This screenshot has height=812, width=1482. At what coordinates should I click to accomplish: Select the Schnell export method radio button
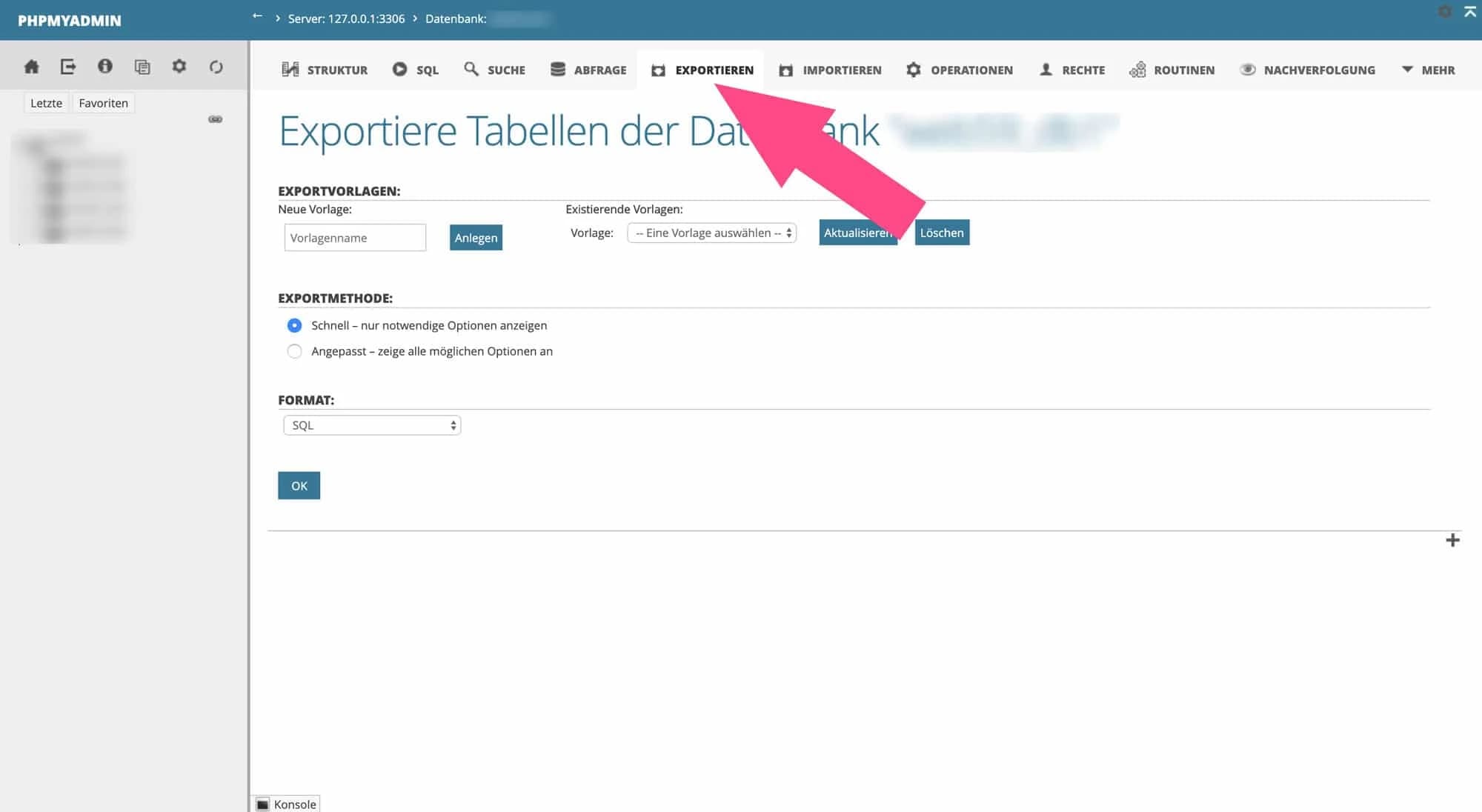tap(295, 325)
